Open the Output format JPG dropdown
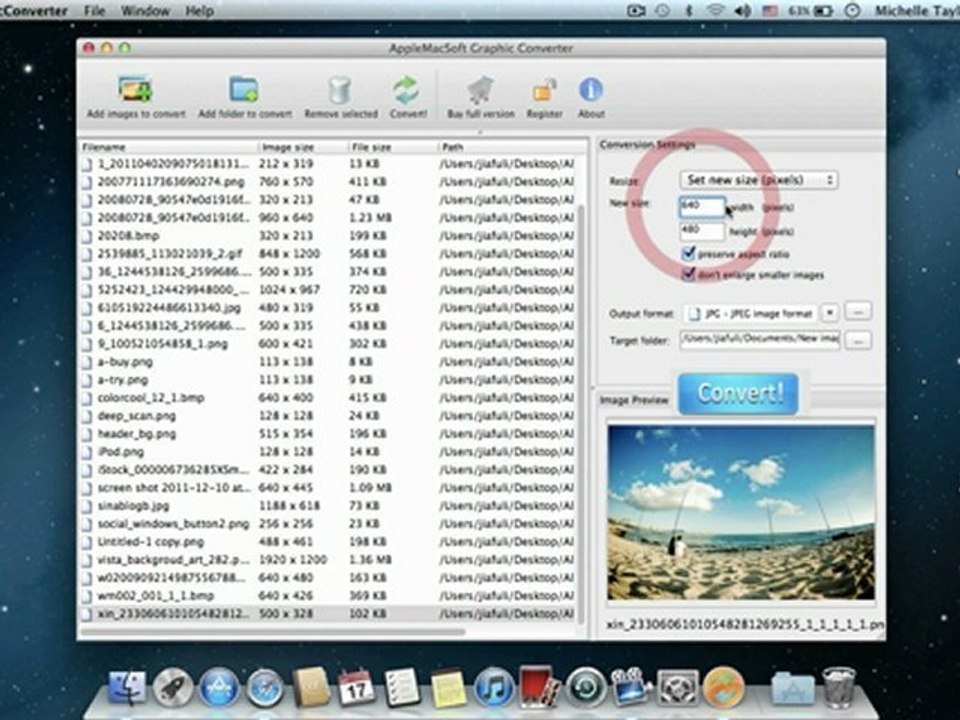The image size is (960, 720). click(750, 313)
